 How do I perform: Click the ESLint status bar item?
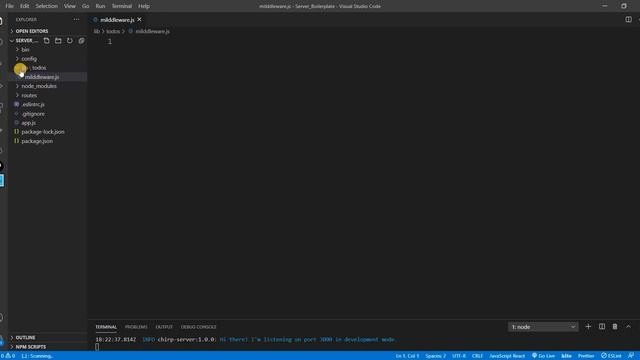[x=611, y=356]
